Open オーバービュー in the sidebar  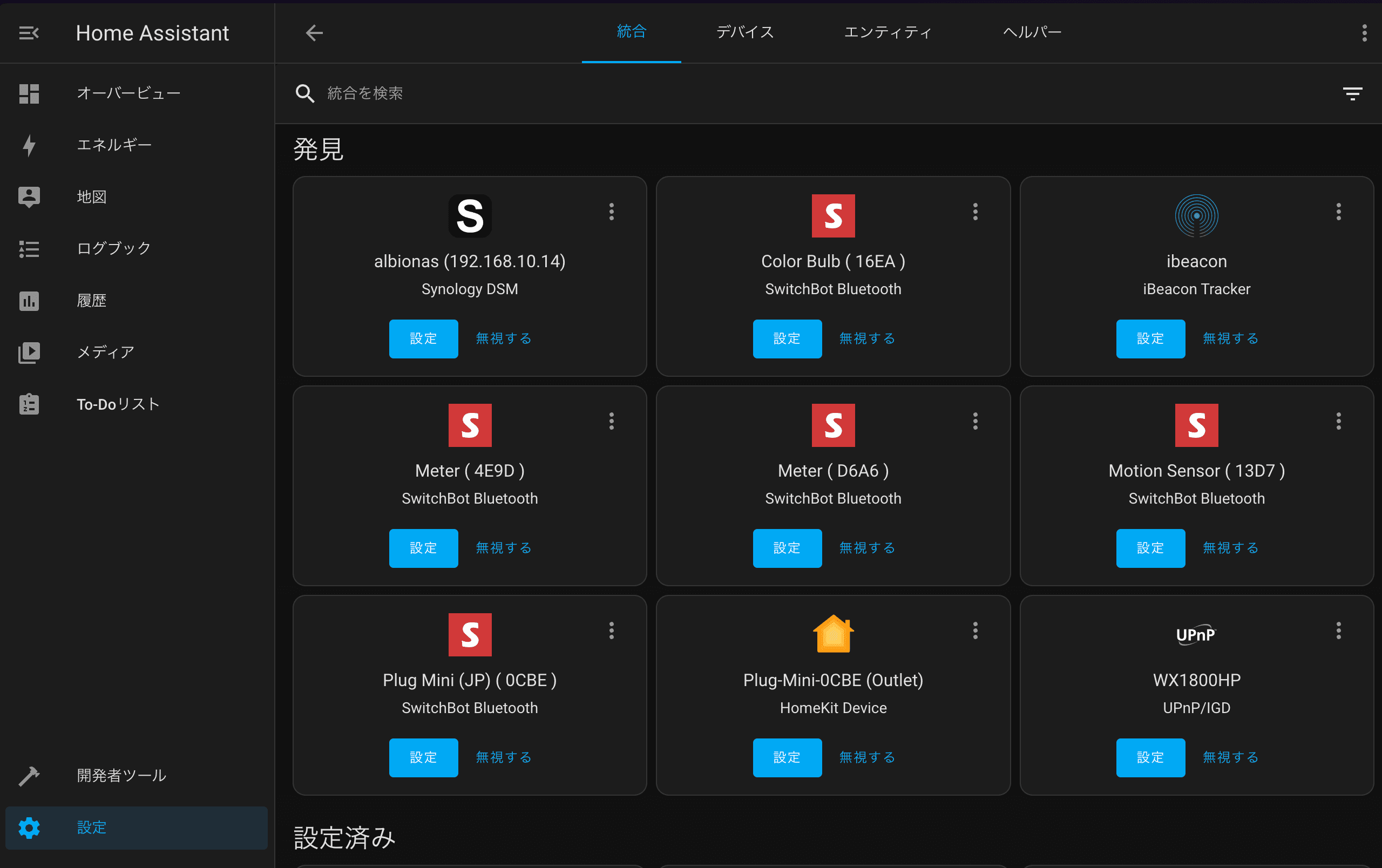coord(137,93)
